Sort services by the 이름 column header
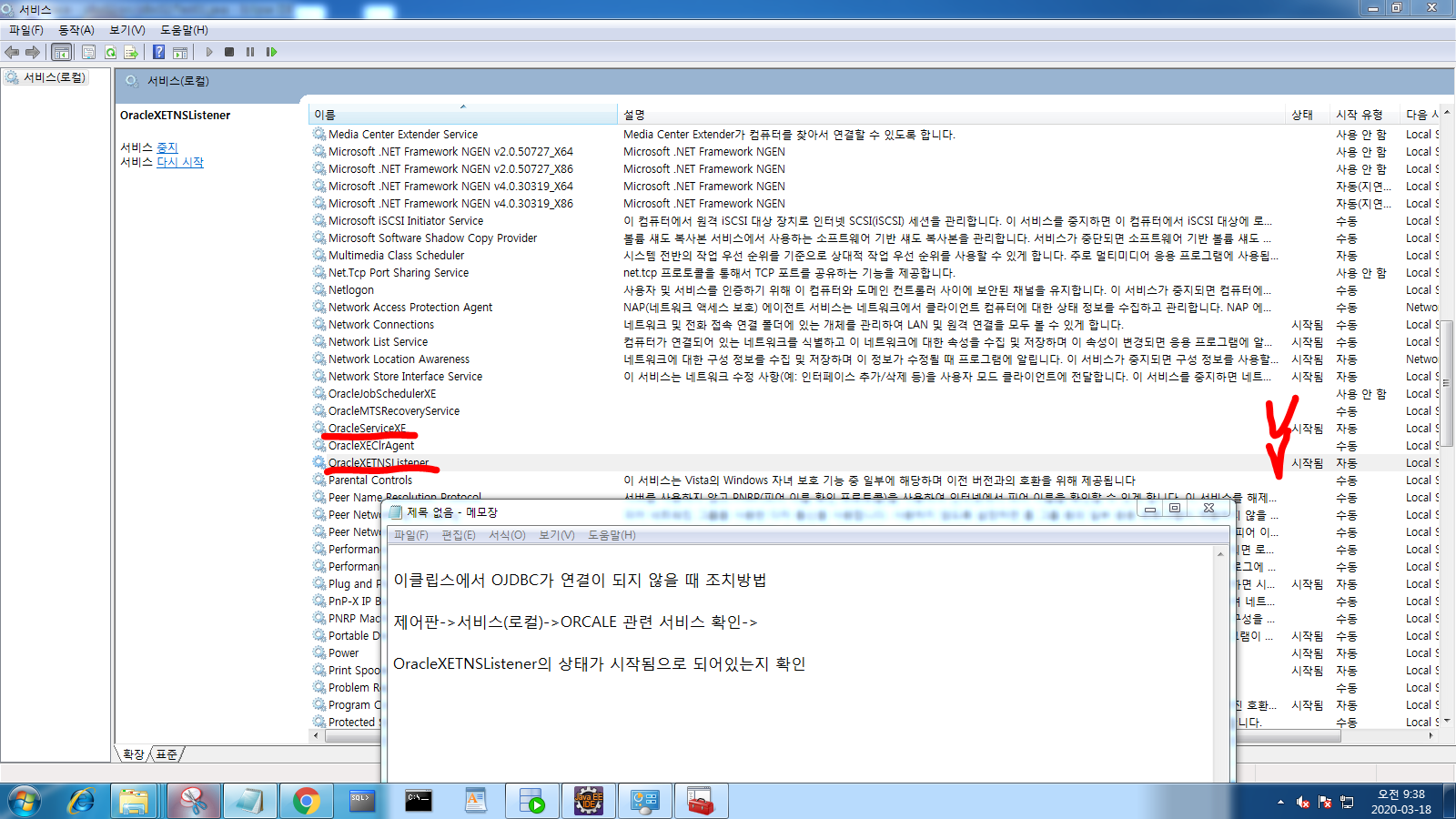Screen dimensions: 1456x819 tap(463, 115)
